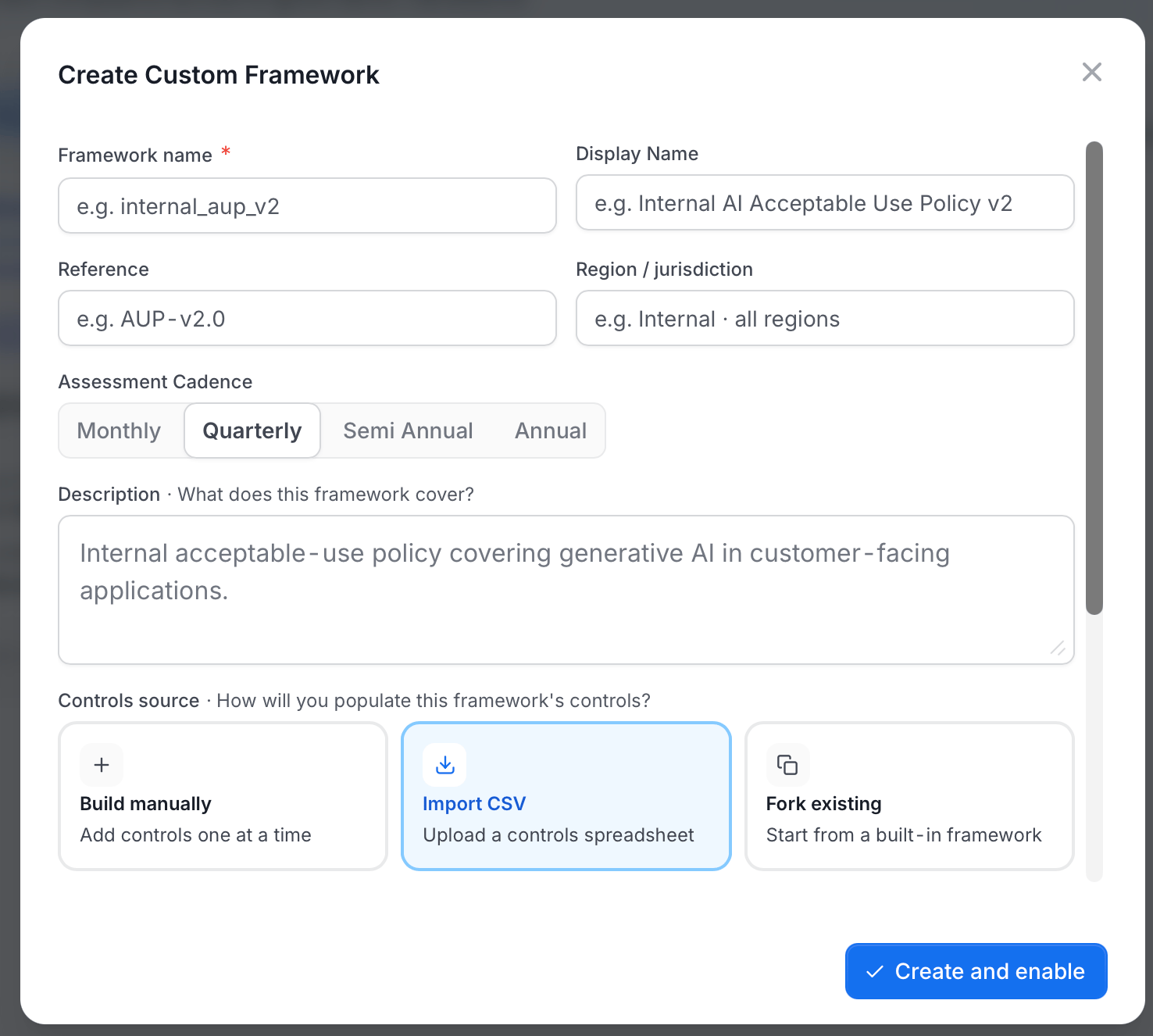
Task: Click the 'Controls source' label
Action: [129, 701]
